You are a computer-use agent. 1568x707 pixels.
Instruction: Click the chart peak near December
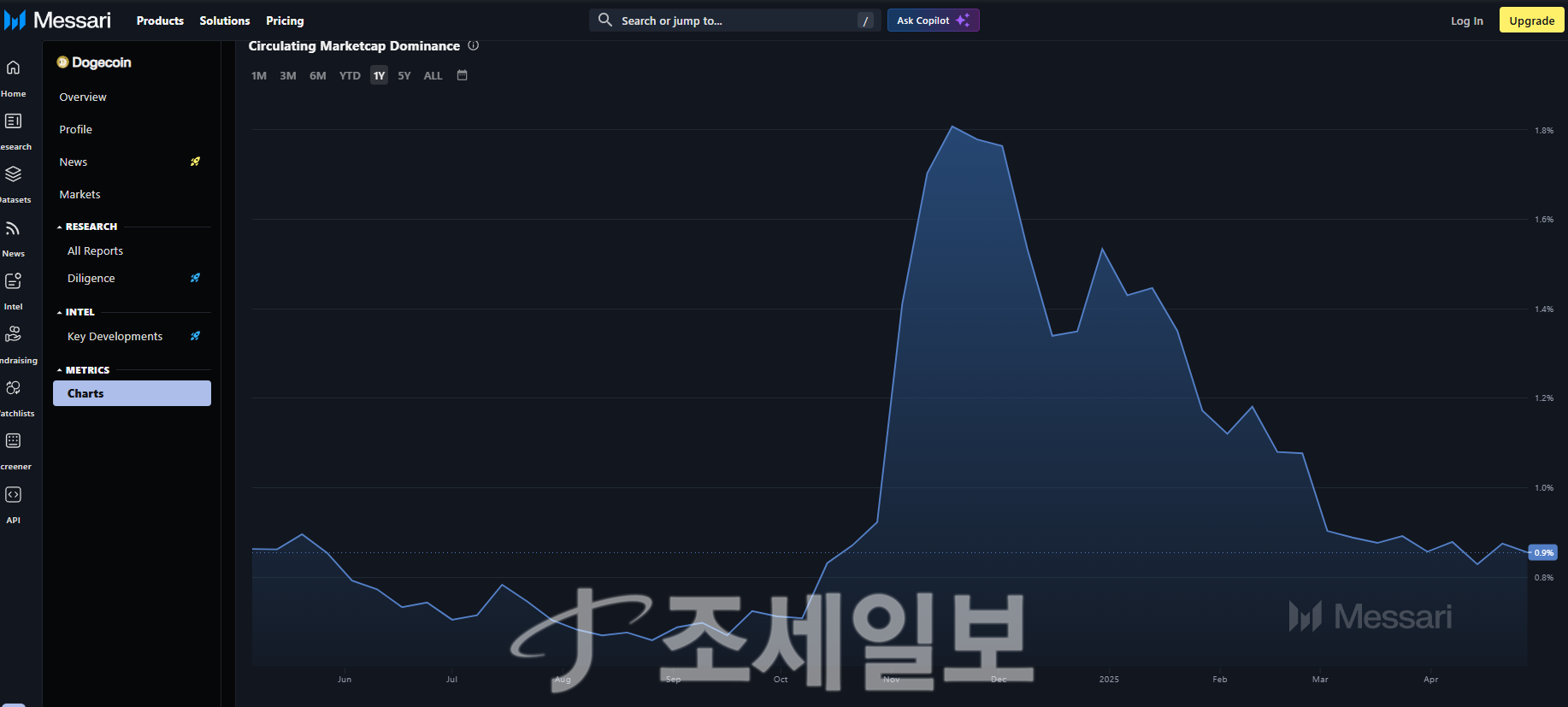click(x=952, y=127)
